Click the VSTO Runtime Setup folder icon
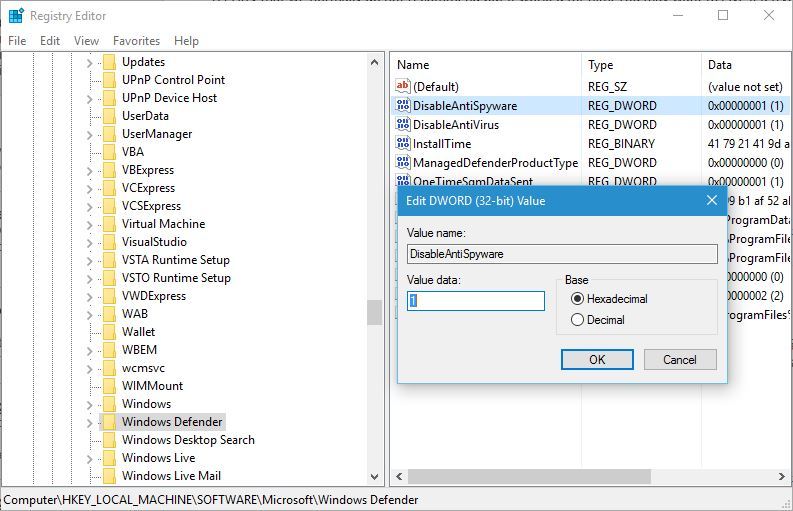793x511 pixels. [x=109, y=278]
